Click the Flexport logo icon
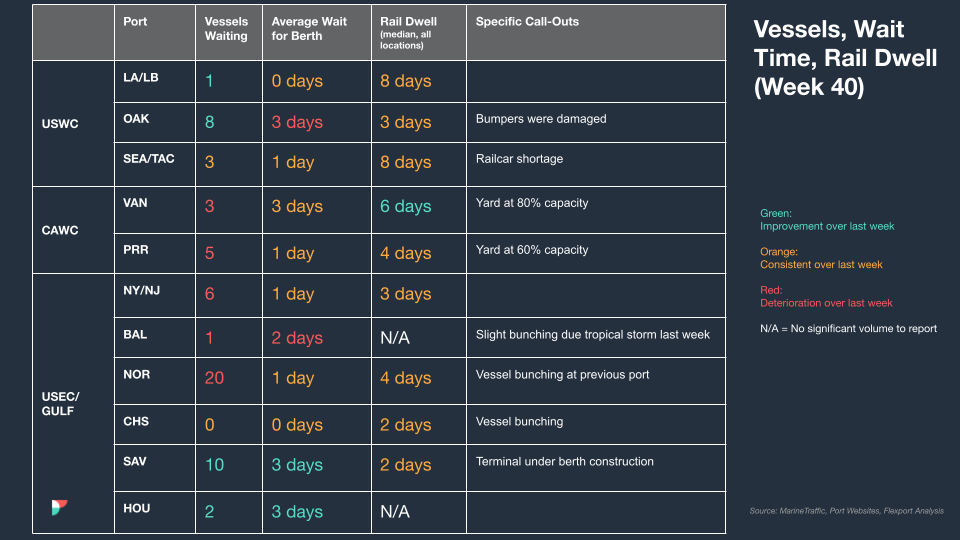The image size is (960, 540). pos(59,507)
